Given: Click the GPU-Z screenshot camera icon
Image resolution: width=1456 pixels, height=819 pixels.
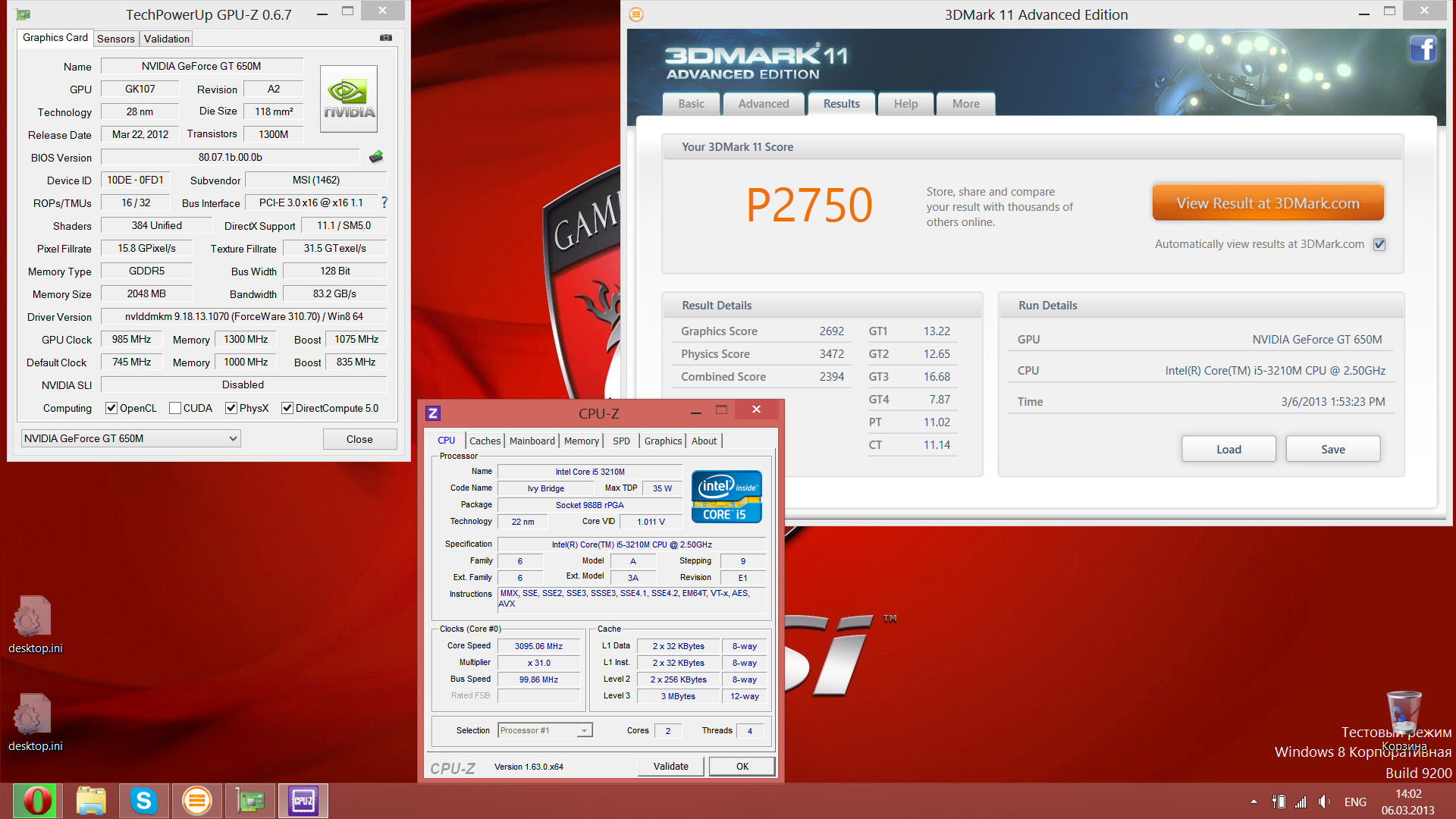Looking at the screenshot, I should click(386, 37).
